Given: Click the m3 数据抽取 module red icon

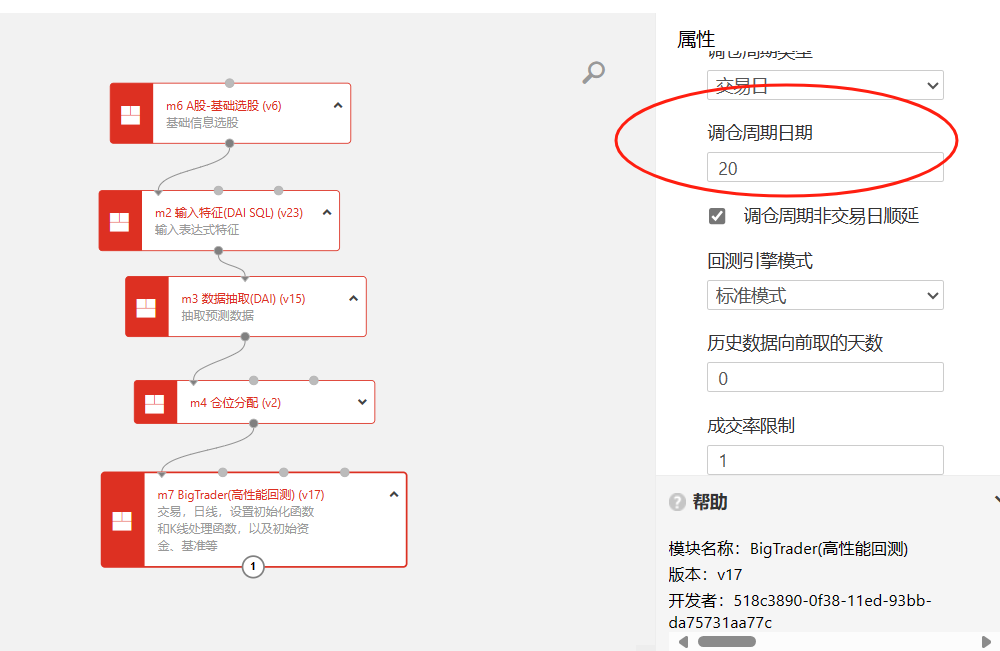Looking at the screenshot, I should point(146,307).
